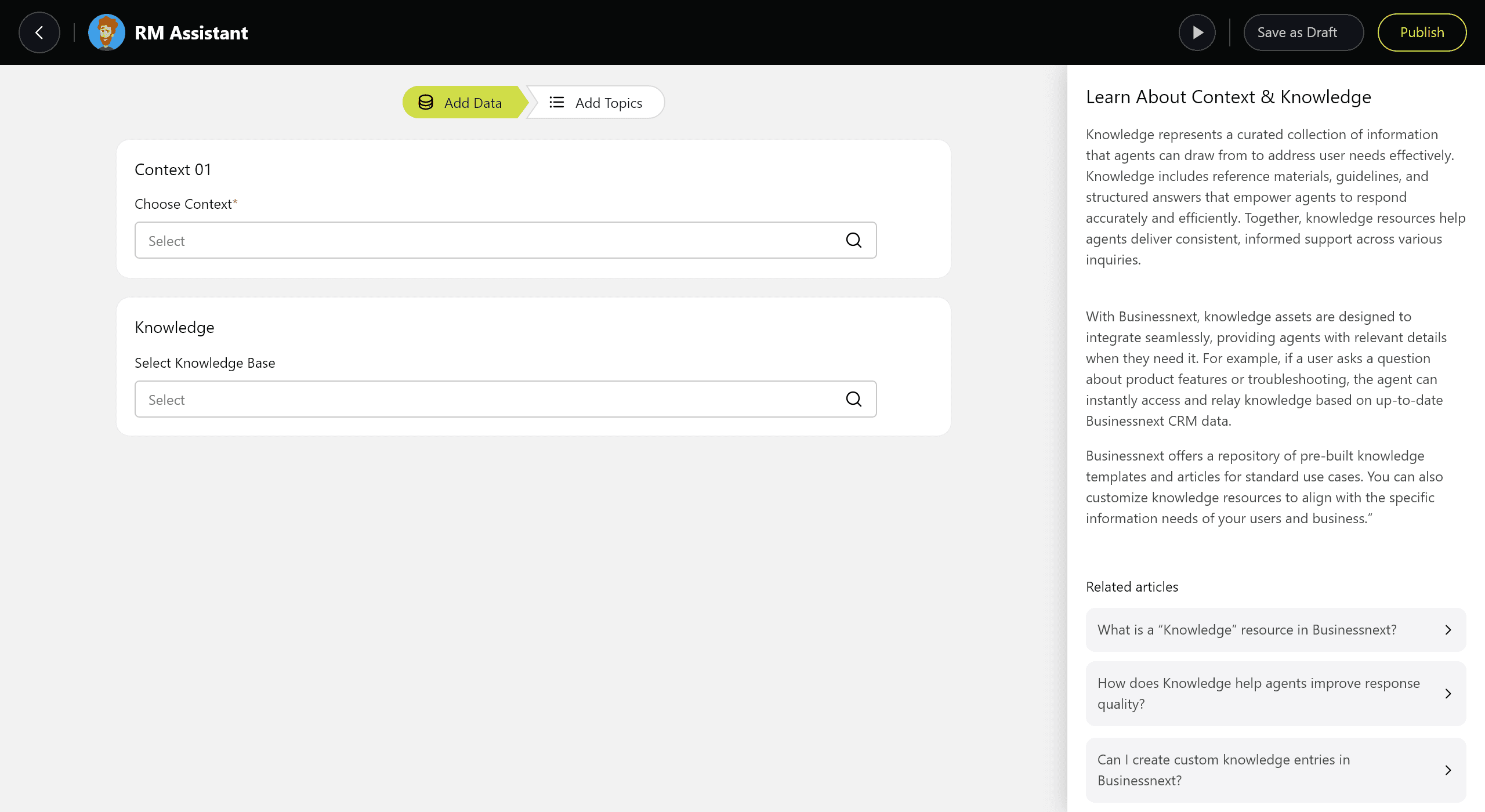1485x812 pixels.
Task: Open the Select Knowledge Base dropdown
Action: tap(487, 399)
